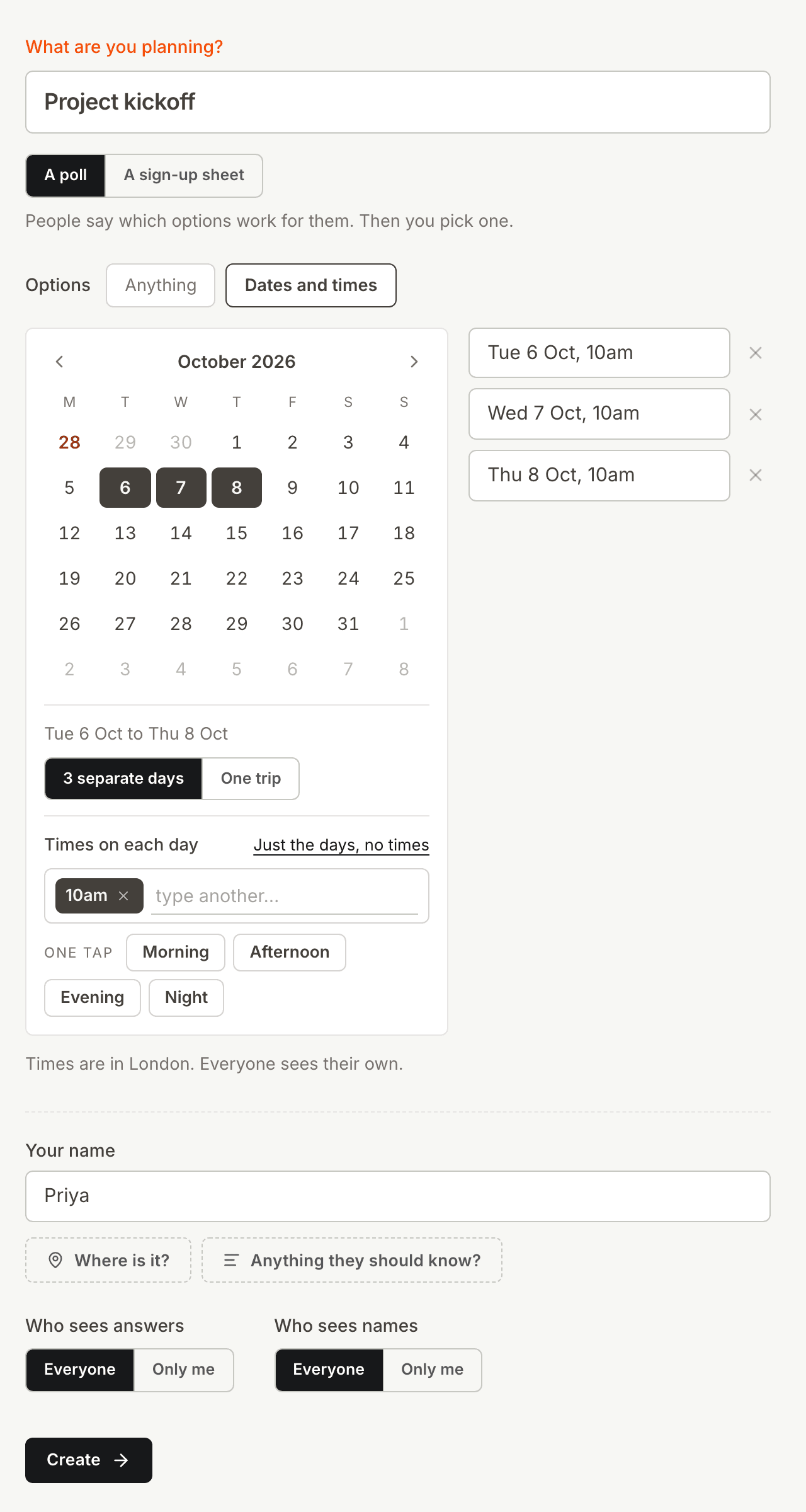Focus the Project kickoff title field
Viewport: 806px width, 1512px height.
pyautogui.click(x=398, y=102)
